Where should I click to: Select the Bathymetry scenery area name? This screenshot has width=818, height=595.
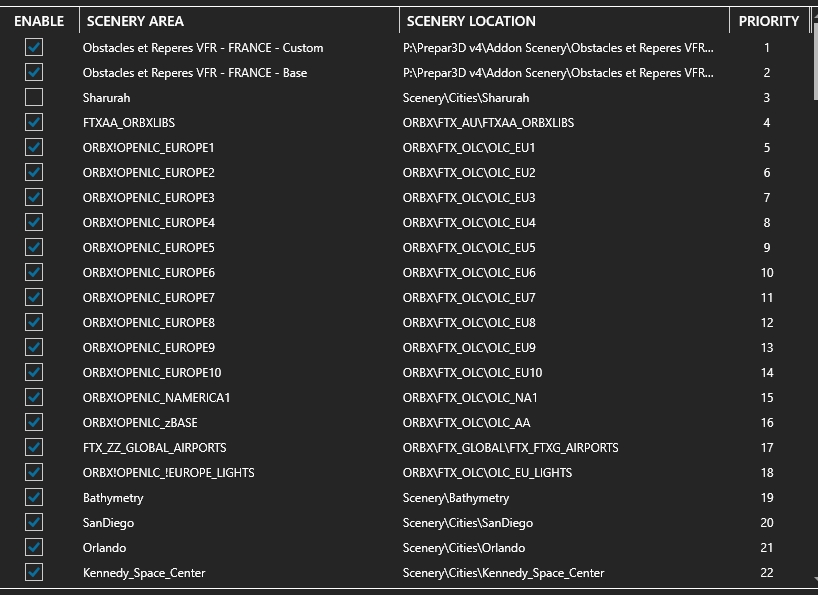[113, 498]
